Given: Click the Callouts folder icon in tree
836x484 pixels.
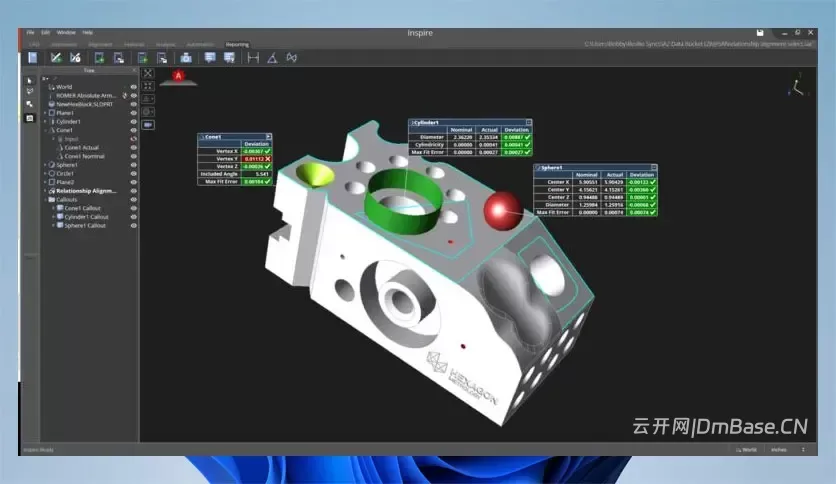Looking at the screenshot, I should (x=52, y=199).
